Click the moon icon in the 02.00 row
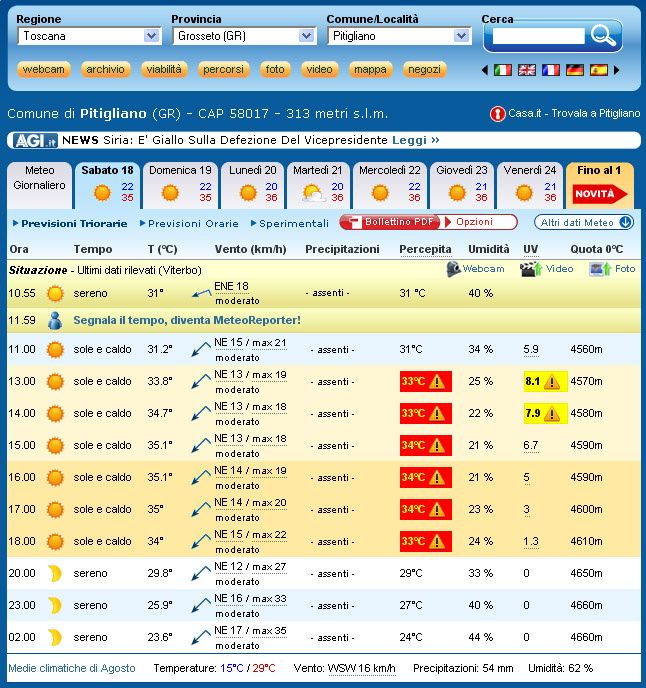 click(55, 638)
